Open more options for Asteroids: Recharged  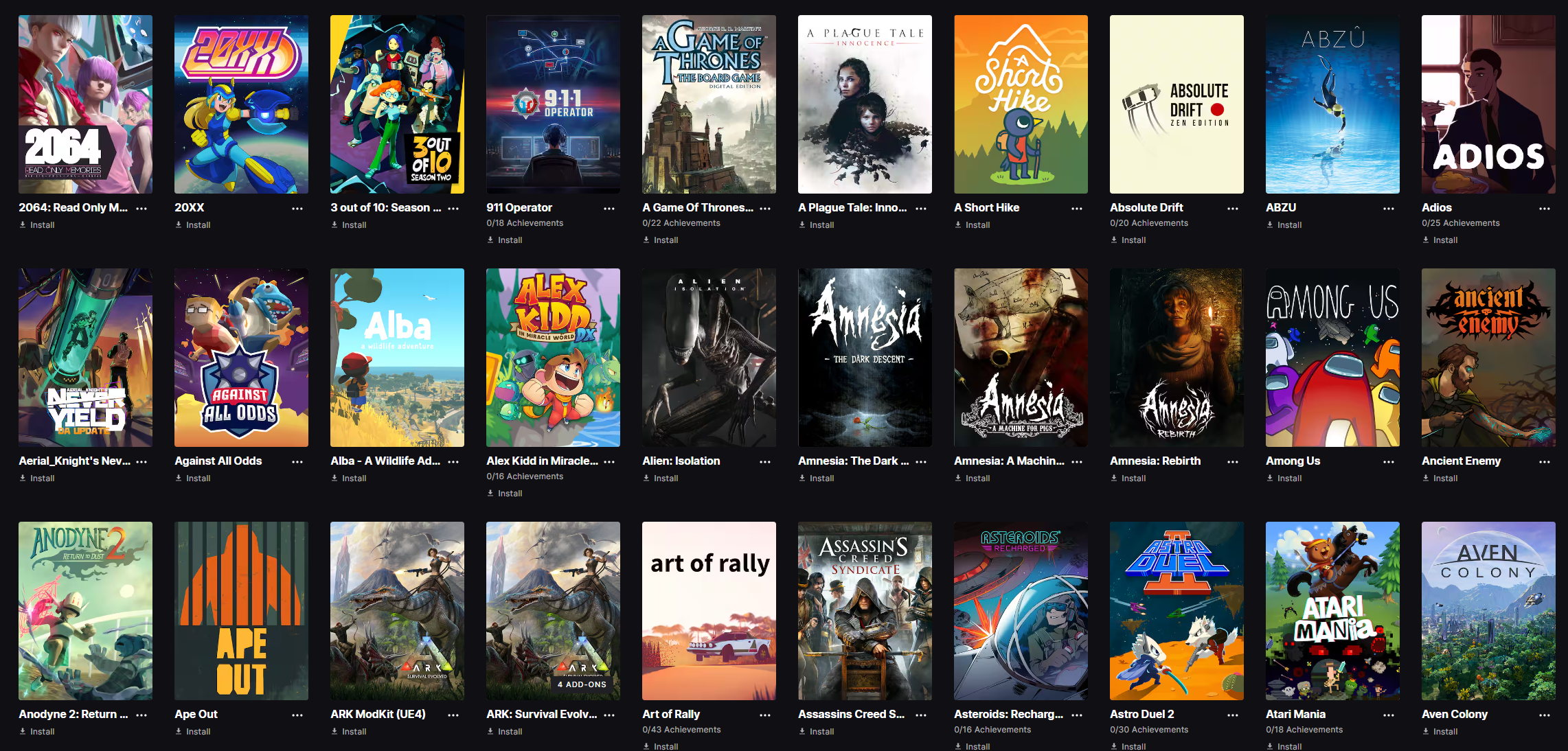point(1077,715)
